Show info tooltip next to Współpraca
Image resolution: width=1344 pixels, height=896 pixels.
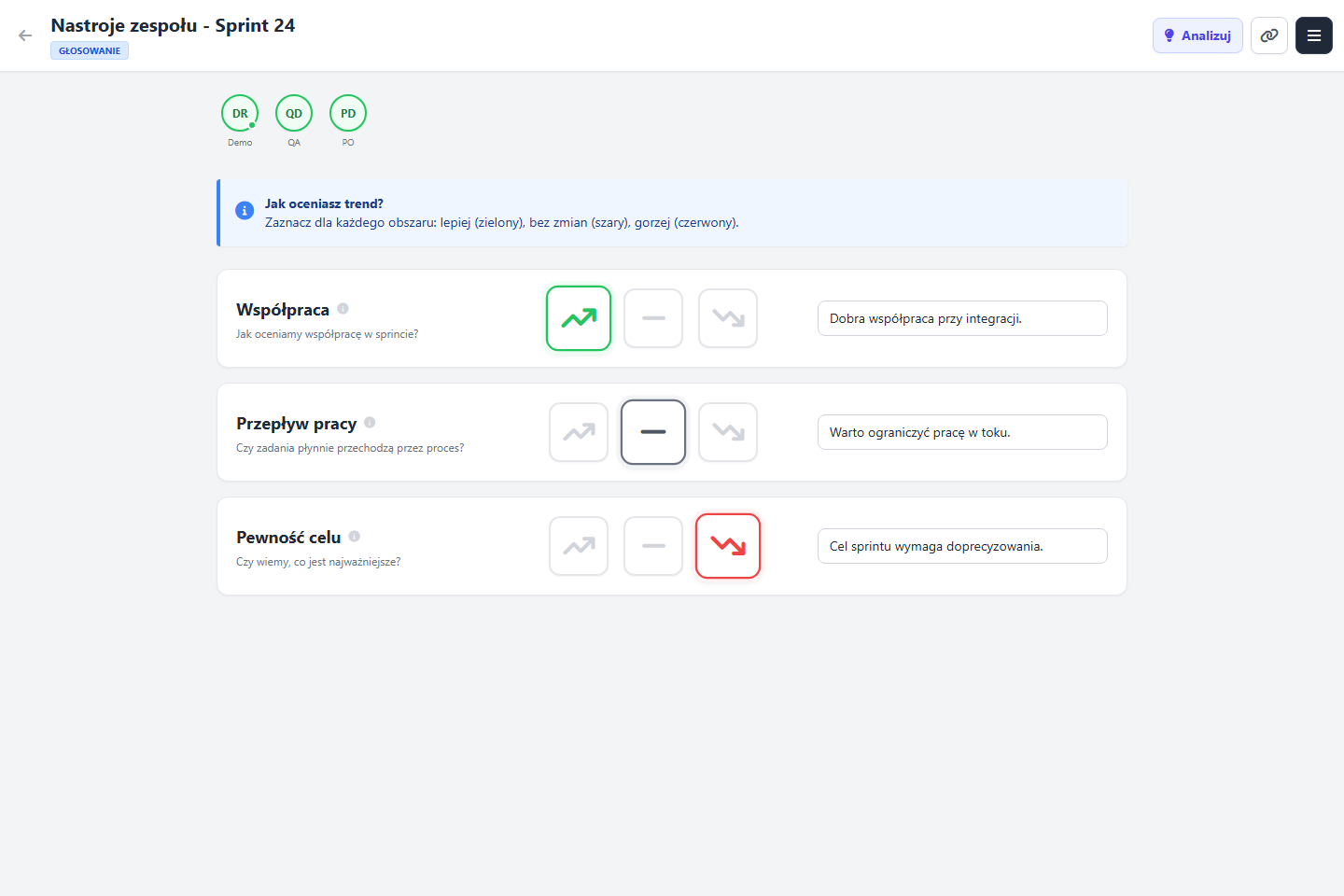343,309
